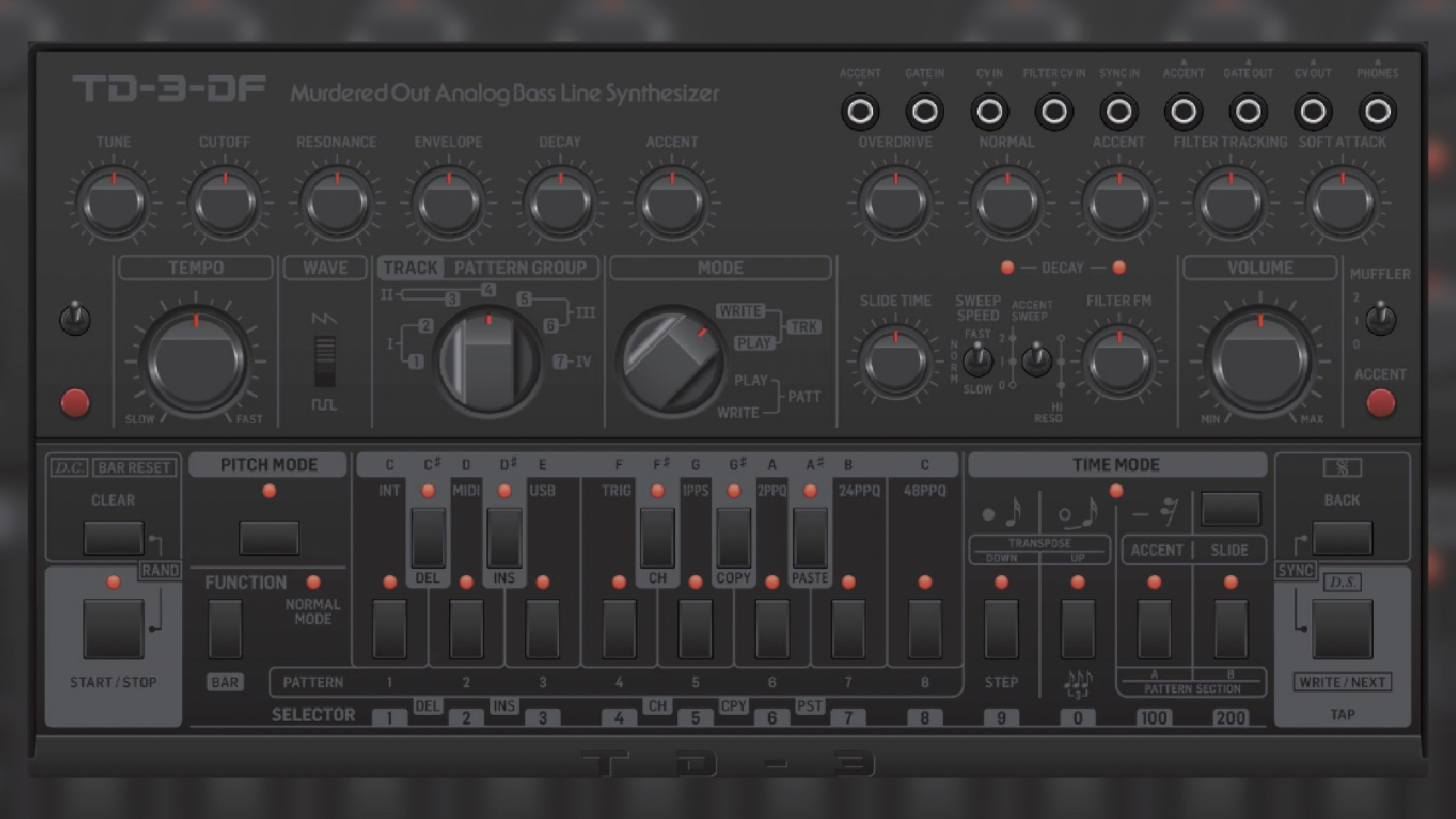Click the CV OUT jack
This screenshot has height=819, width=1456.
click(x=1313, y=111)
